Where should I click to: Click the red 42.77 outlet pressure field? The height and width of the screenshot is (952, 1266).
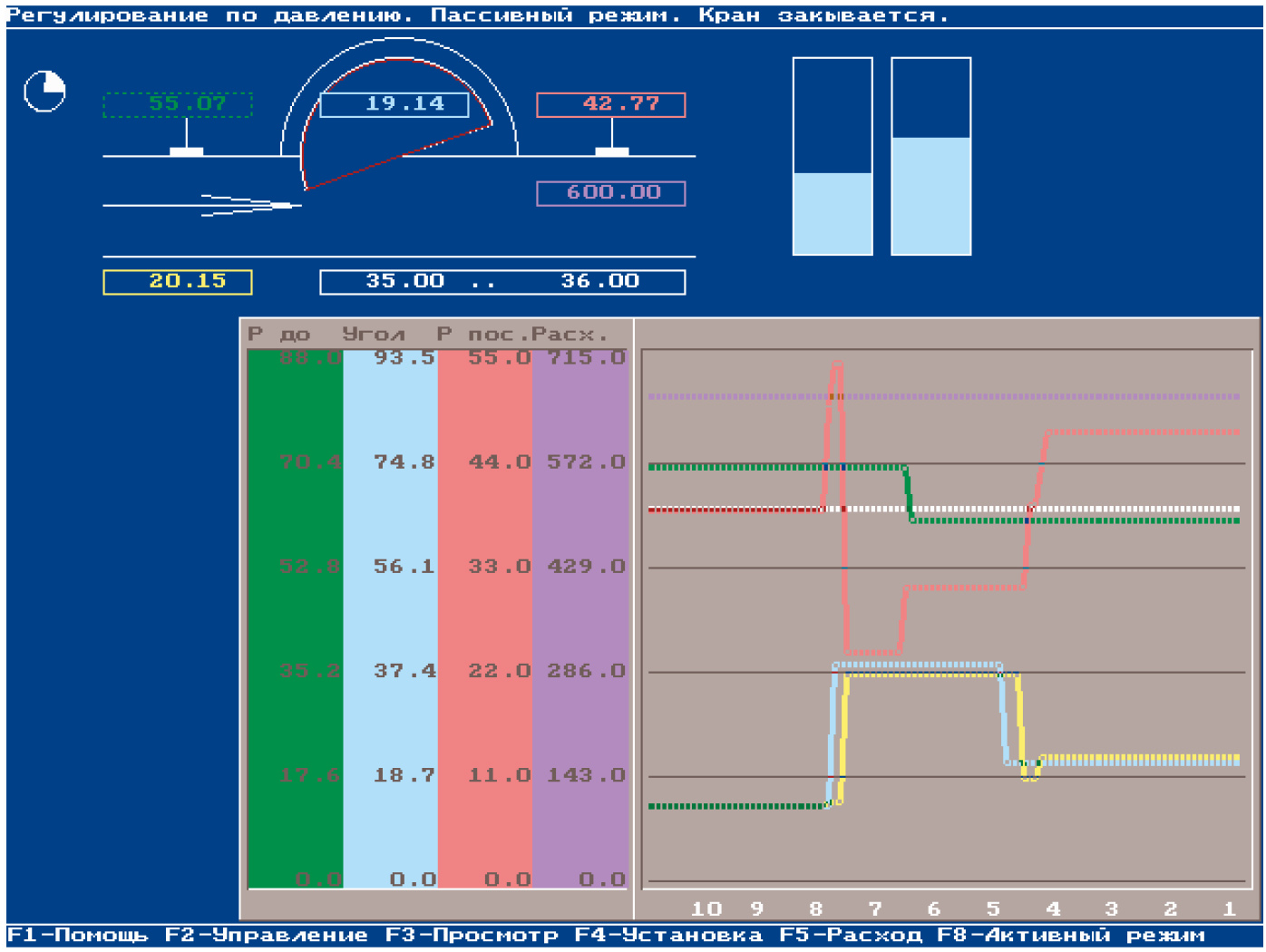click(x=611, y=104)
